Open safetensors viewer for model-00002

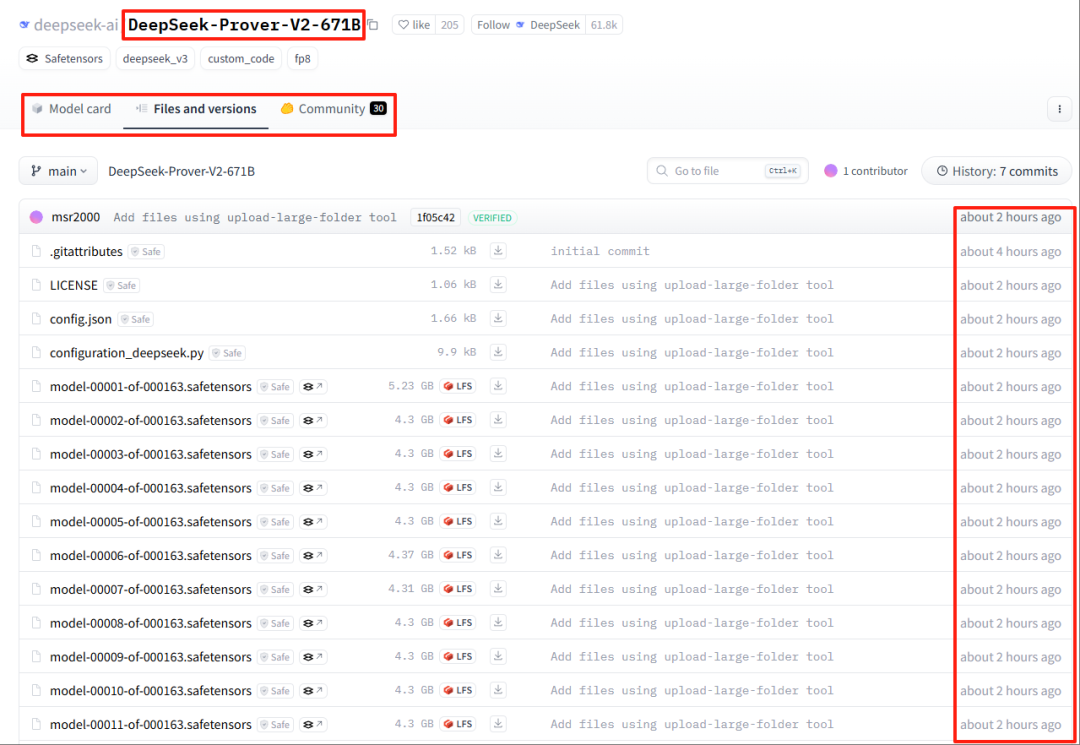(313, 420)
